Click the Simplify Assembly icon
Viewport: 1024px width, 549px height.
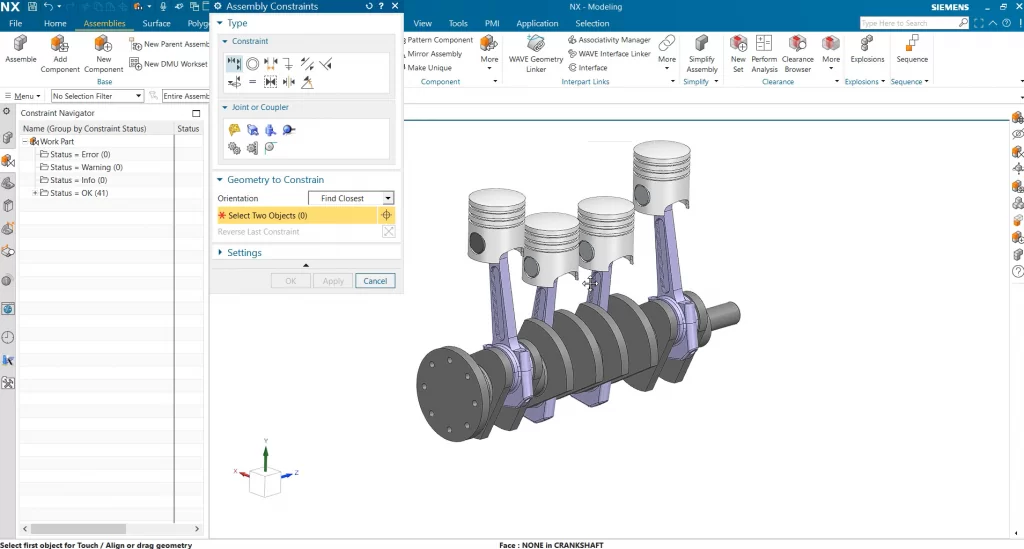702,54
